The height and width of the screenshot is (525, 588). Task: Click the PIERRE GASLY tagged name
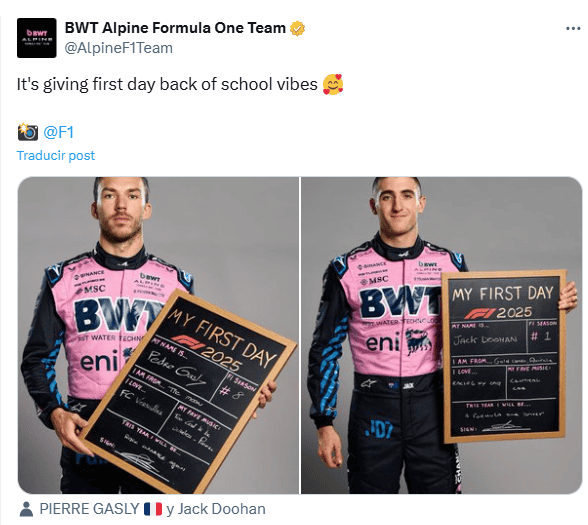[89, 509]
